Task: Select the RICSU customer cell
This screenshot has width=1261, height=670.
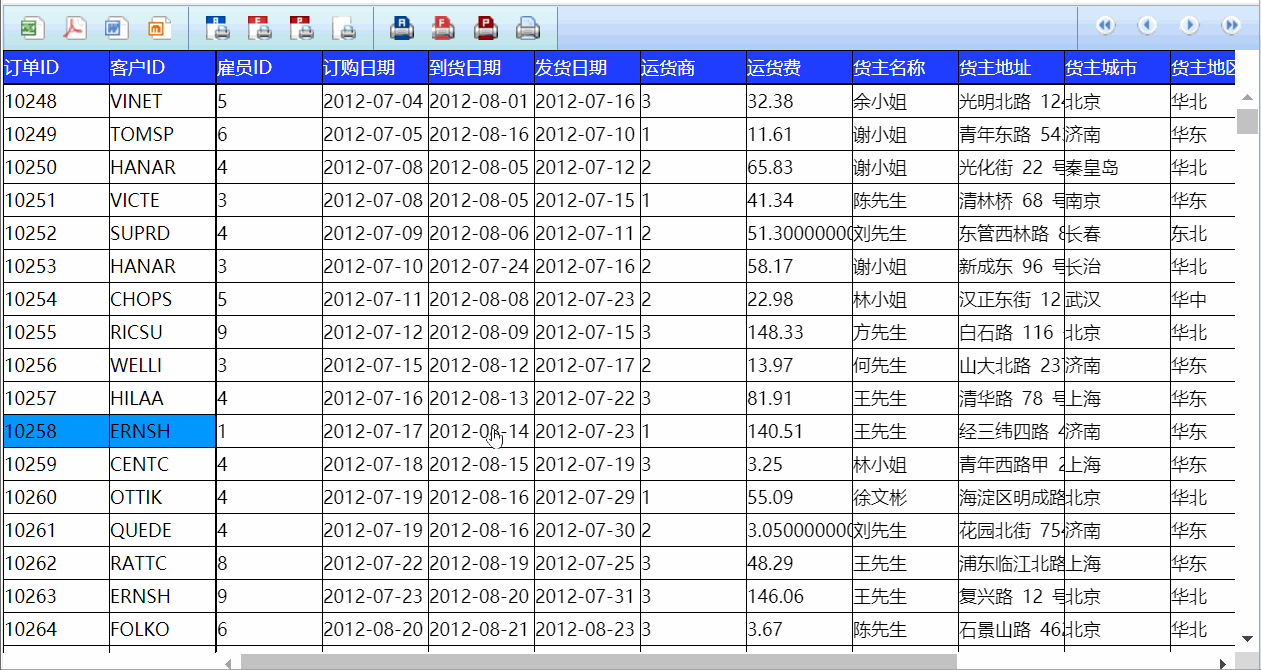Action: coord(162,332)
